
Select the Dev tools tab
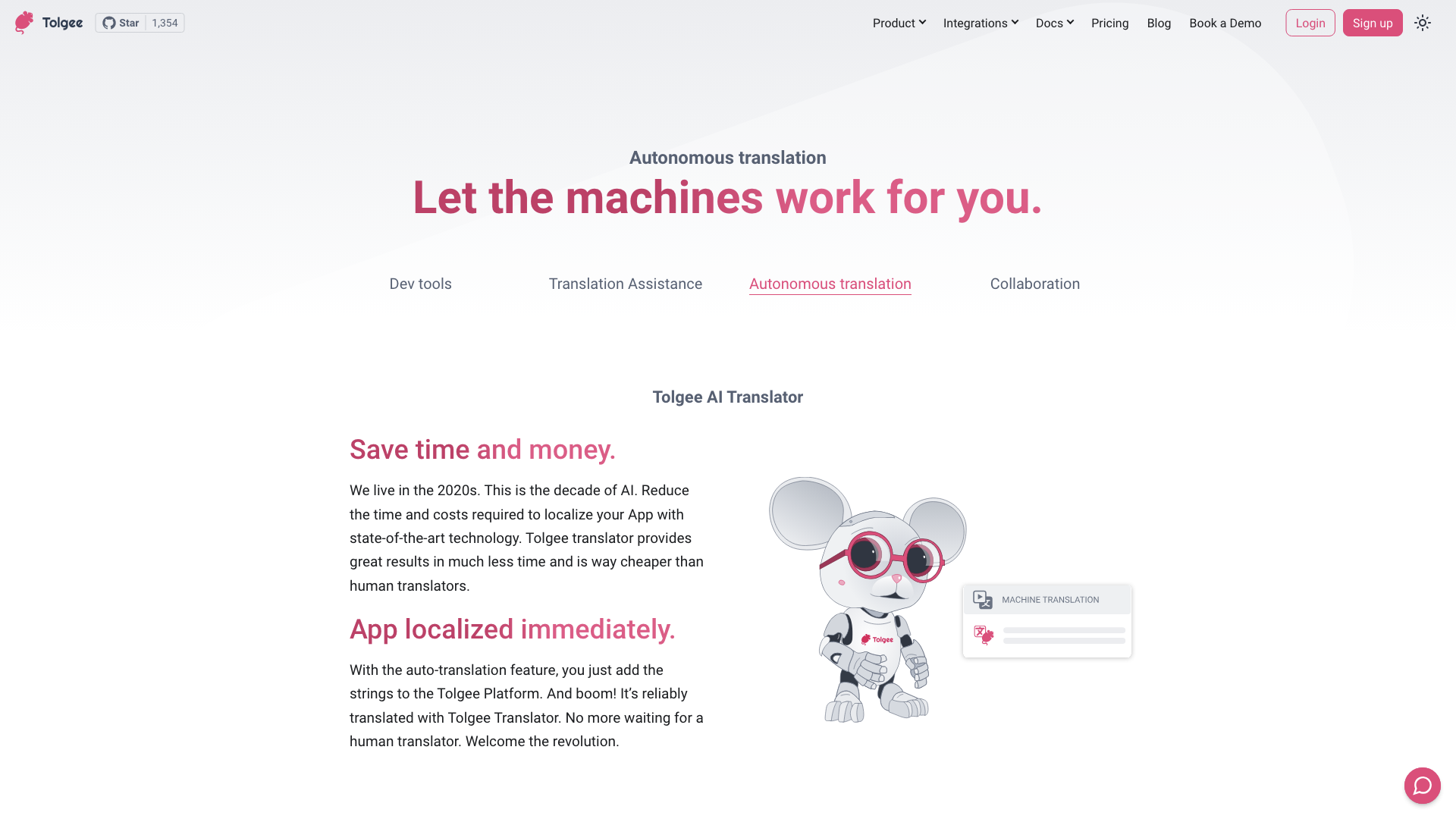click(x=420, y=284)
